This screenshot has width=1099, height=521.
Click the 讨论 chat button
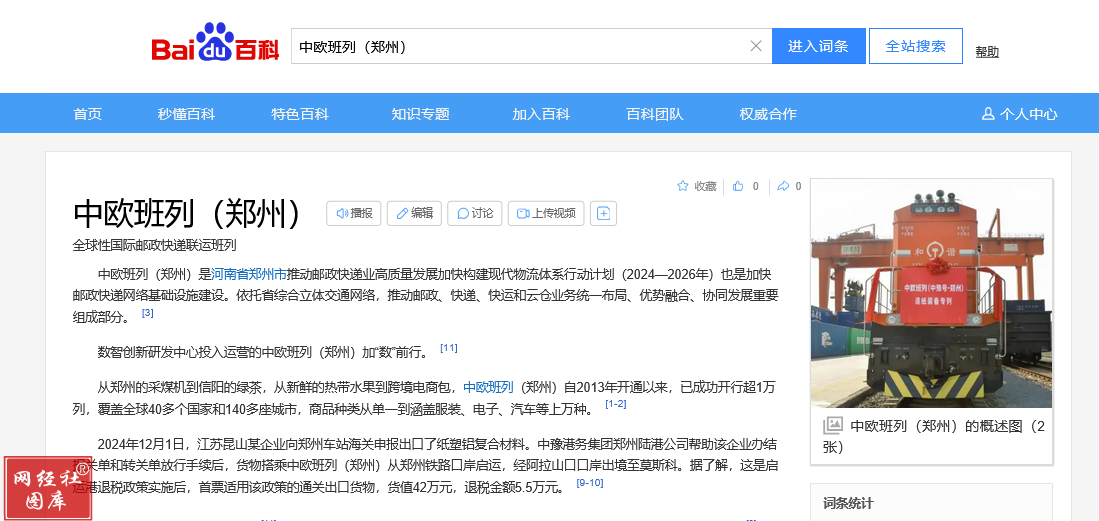coord(475,213)
